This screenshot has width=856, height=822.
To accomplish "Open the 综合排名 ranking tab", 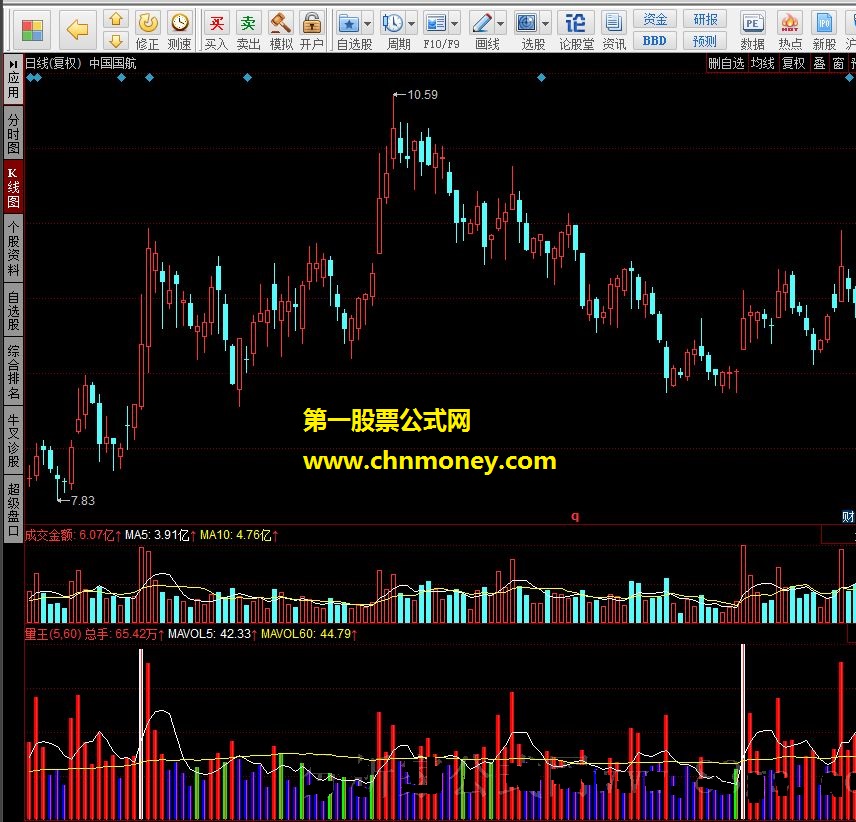I will point(13,371).
